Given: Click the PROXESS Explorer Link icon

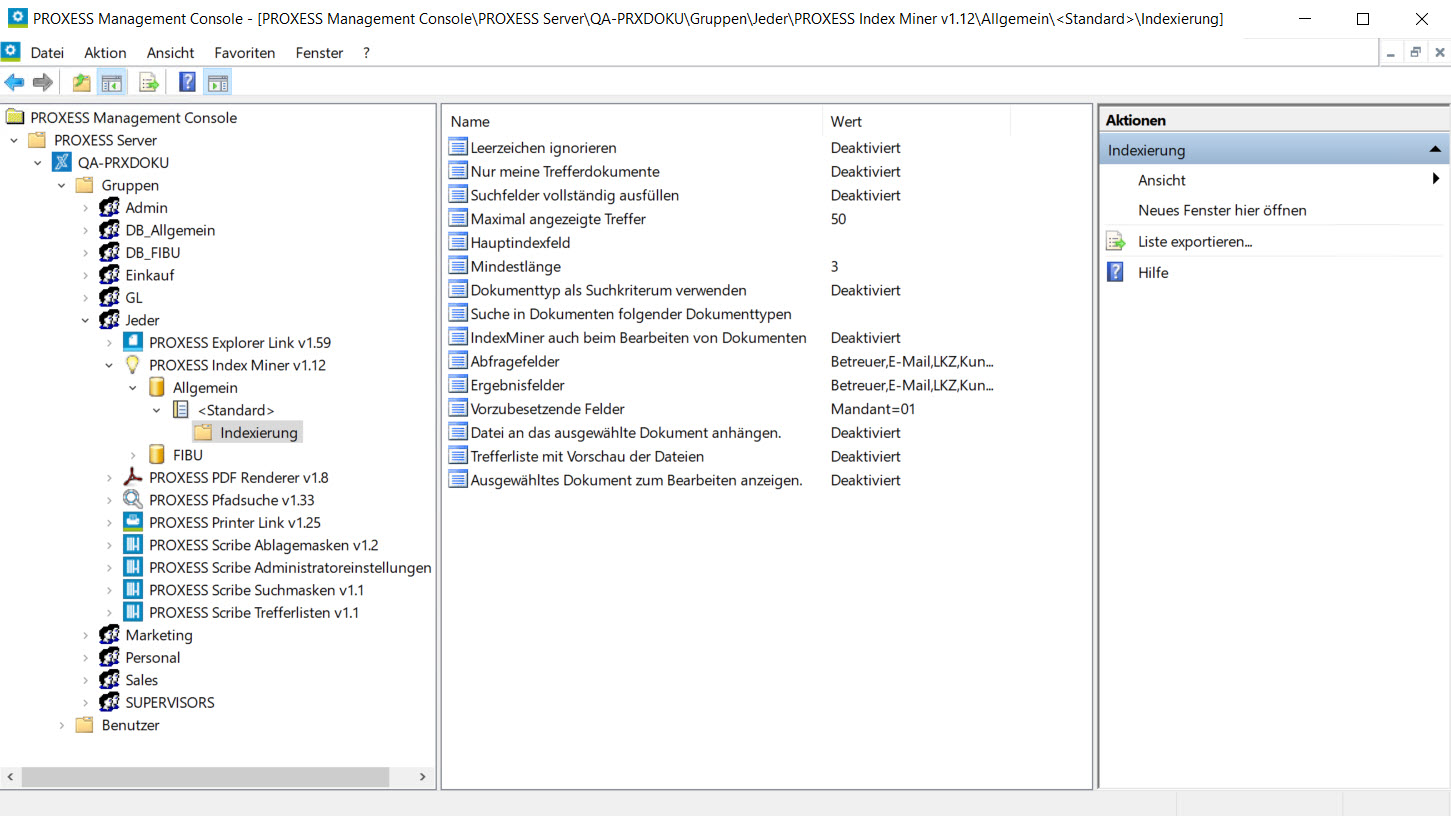Looking at the screenshot, I should coord(132,342).
